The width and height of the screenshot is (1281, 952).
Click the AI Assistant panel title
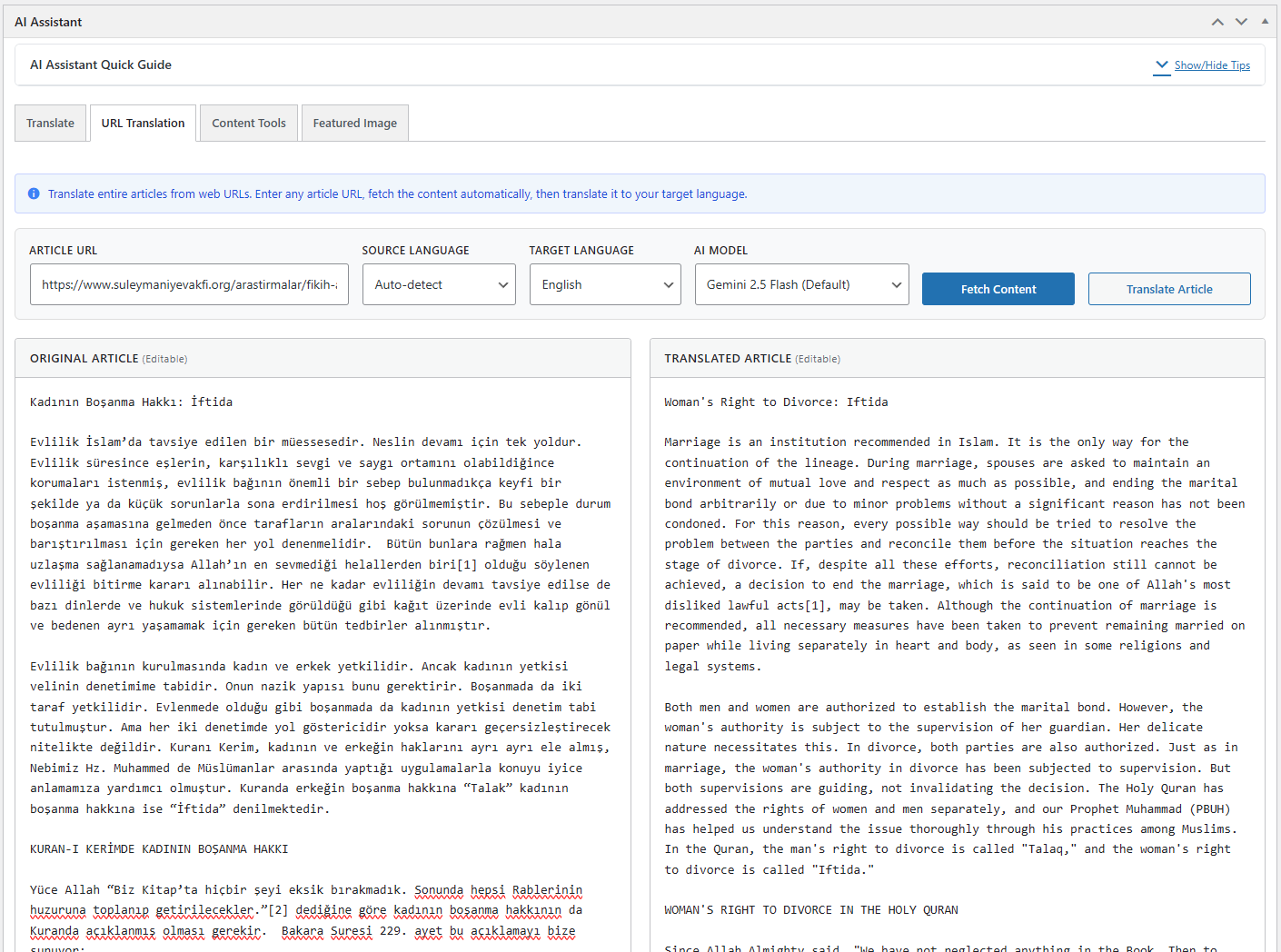(x=48, y=22)
